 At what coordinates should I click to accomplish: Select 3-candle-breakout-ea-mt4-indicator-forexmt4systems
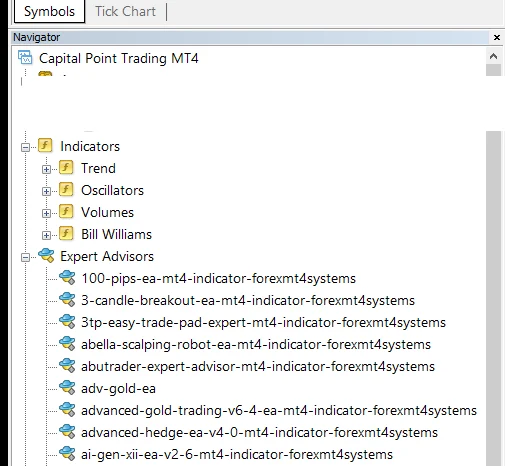[x=248, y=301]
